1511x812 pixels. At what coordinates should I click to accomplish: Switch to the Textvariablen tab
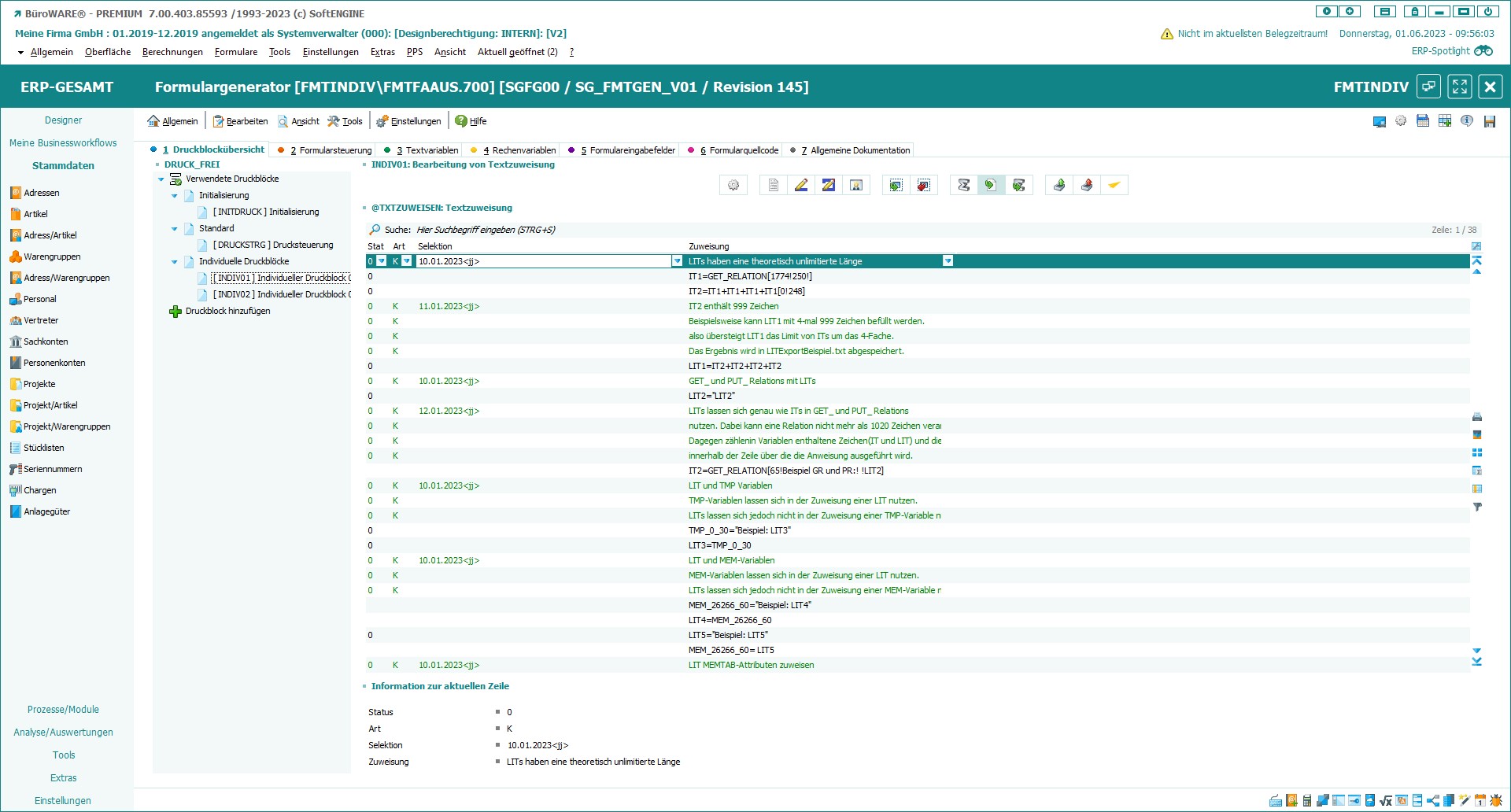[x=426, y=150]
